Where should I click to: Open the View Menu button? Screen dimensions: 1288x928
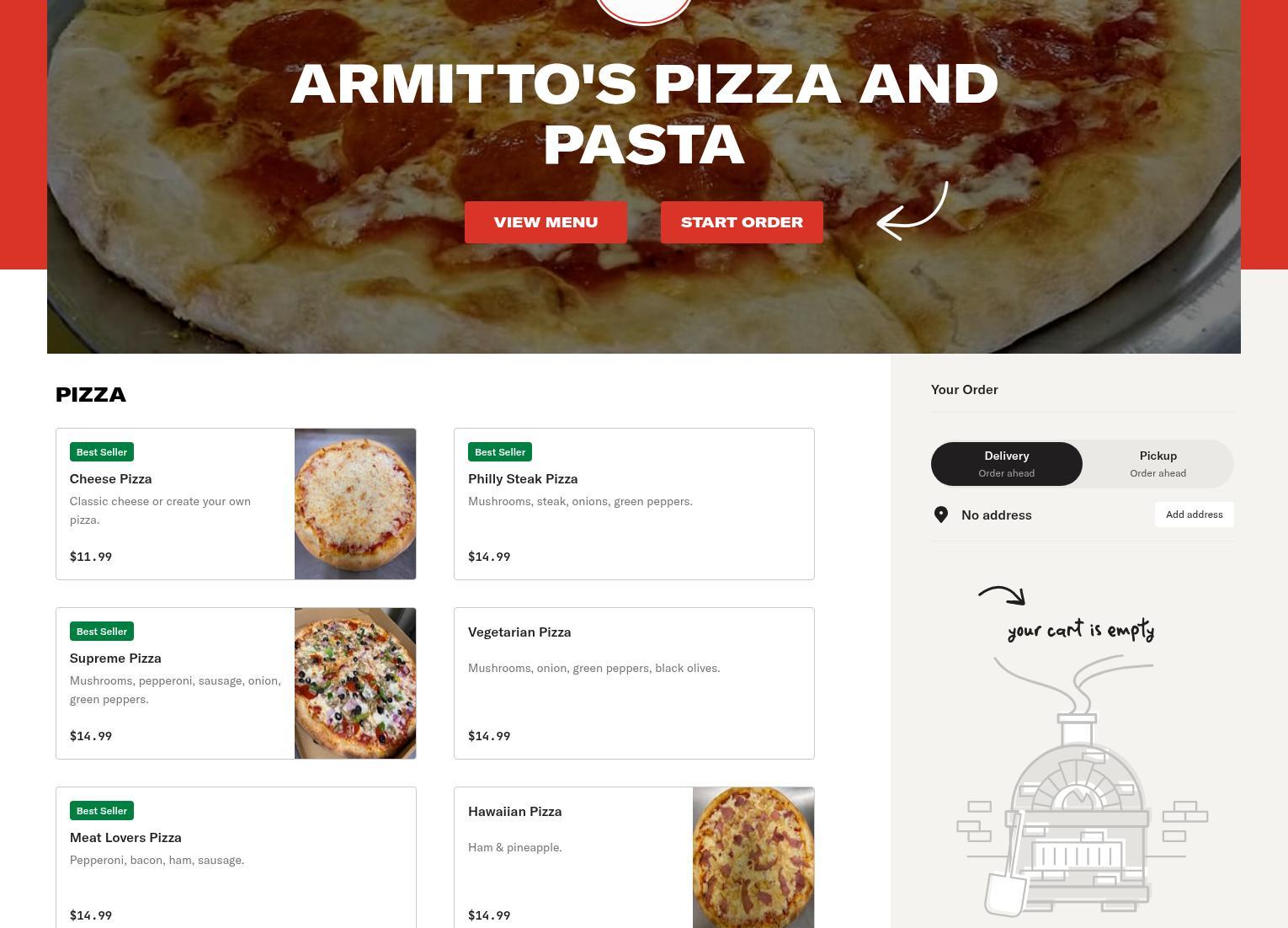click(546, 222)
